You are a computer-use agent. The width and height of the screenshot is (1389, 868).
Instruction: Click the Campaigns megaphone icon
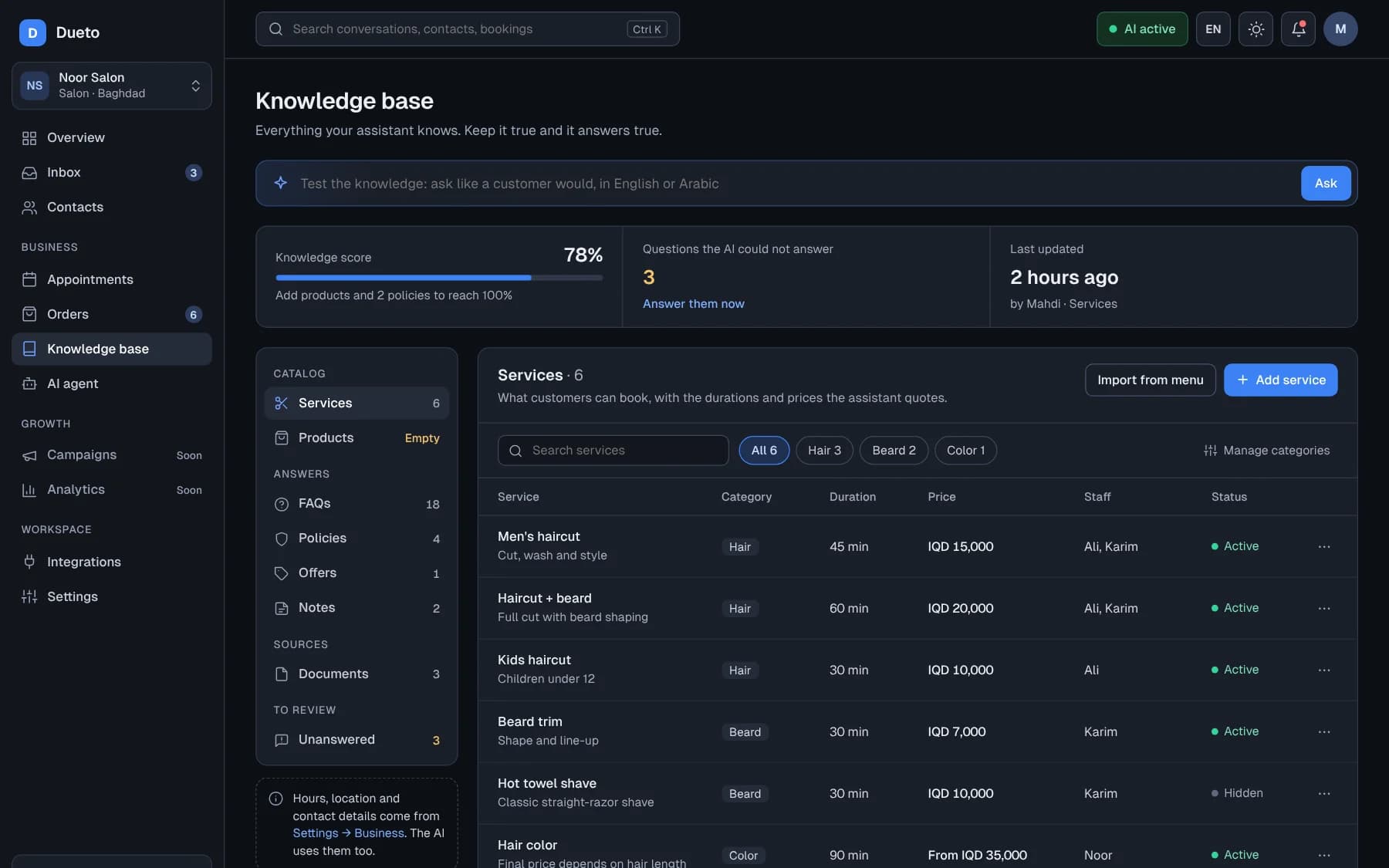click(x=29, y=455)
